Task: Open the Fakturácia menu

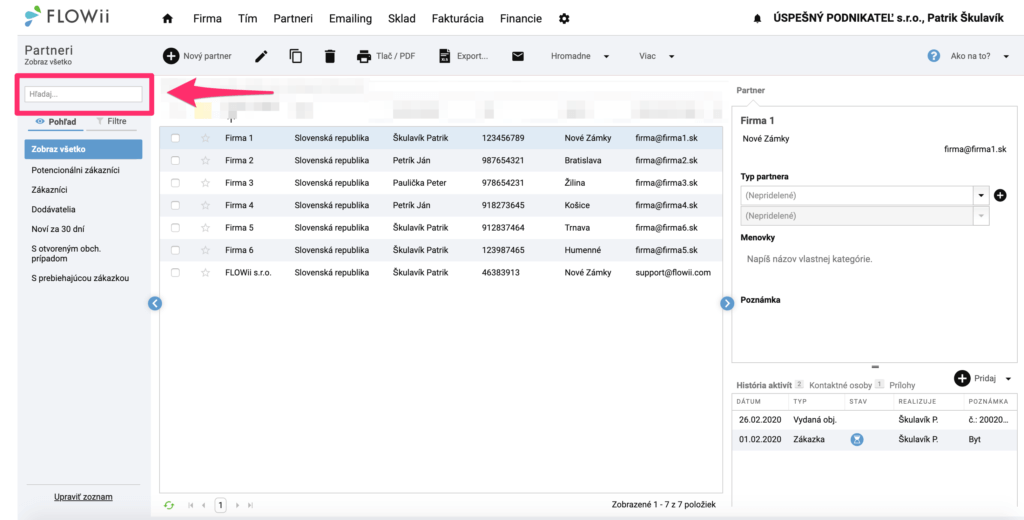Action: coord(458,19)
